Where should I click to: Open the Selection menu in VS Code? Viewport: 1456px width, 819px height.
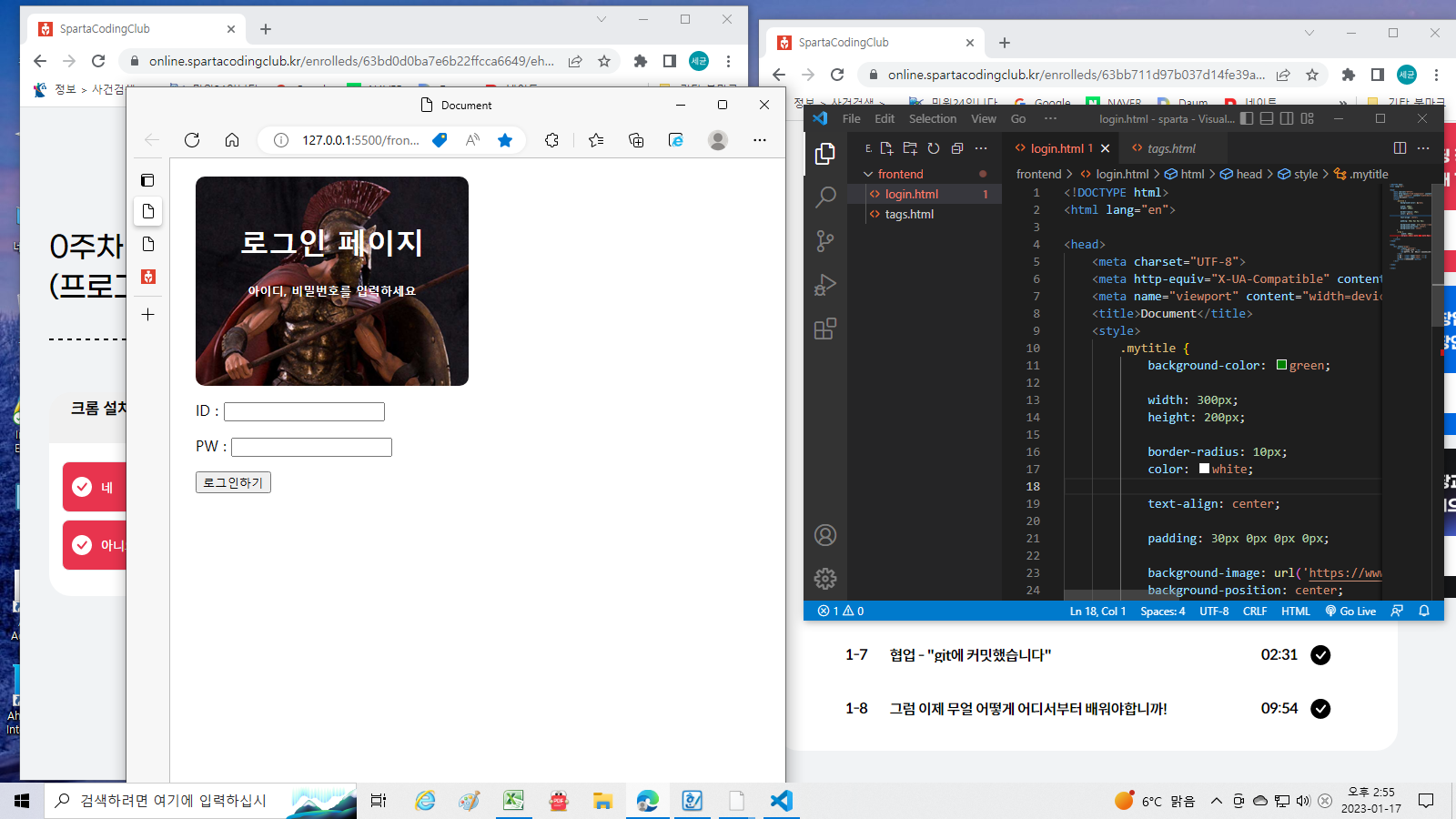point(933,119)
